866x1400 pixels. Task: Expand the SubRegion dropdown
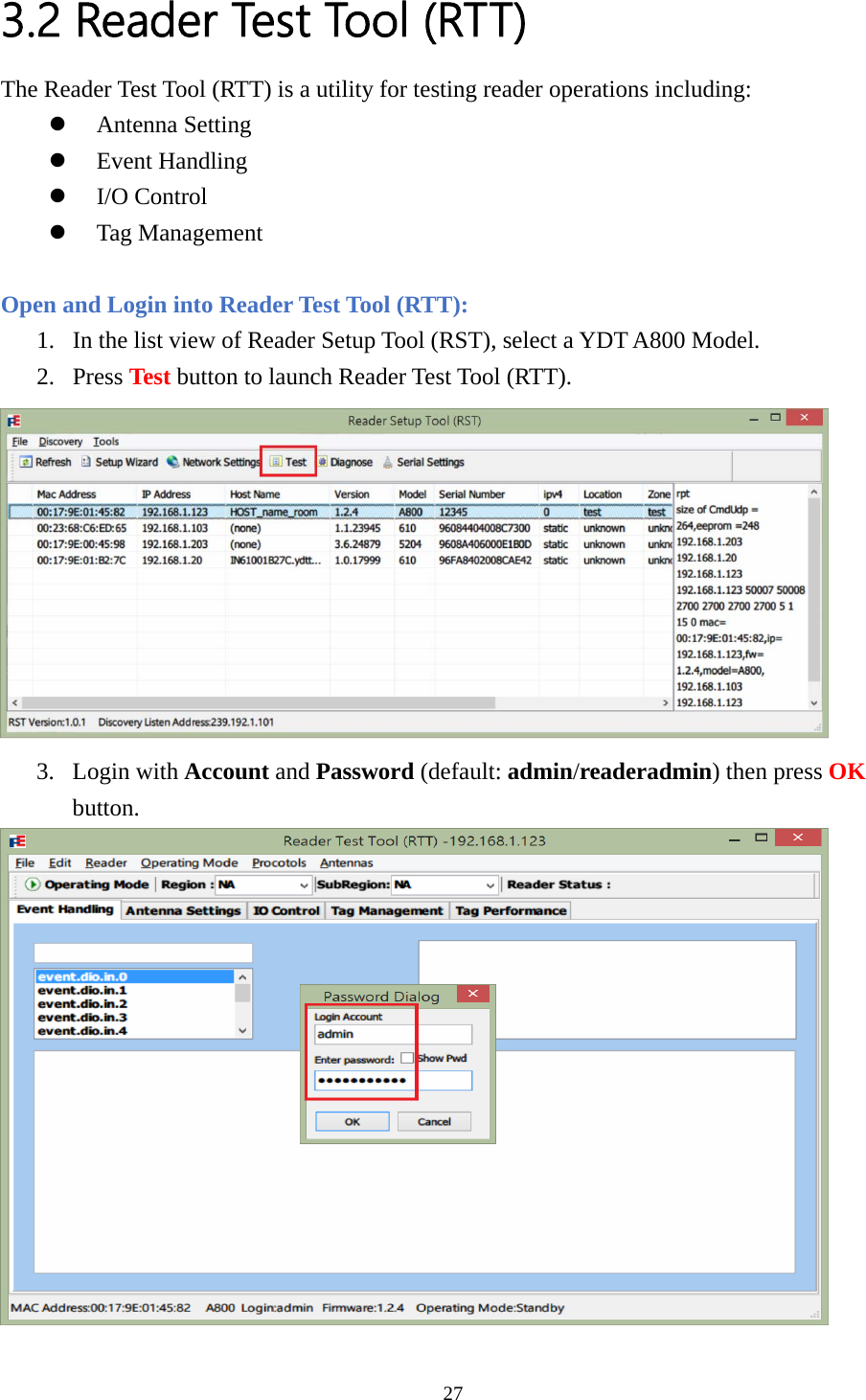tap(489, 884)
